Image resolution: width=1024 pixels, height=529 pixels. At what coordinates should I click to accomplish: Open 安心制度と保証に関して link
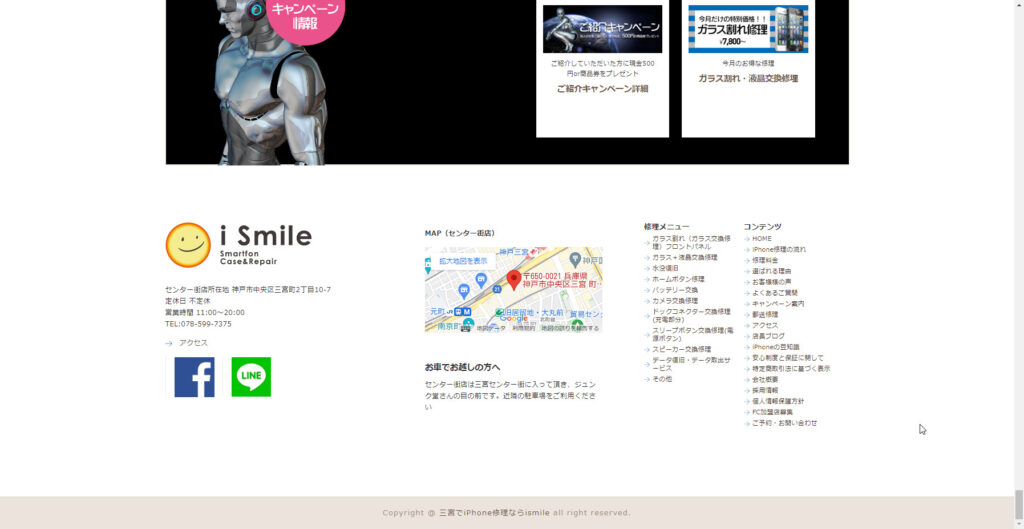(788, 358)
